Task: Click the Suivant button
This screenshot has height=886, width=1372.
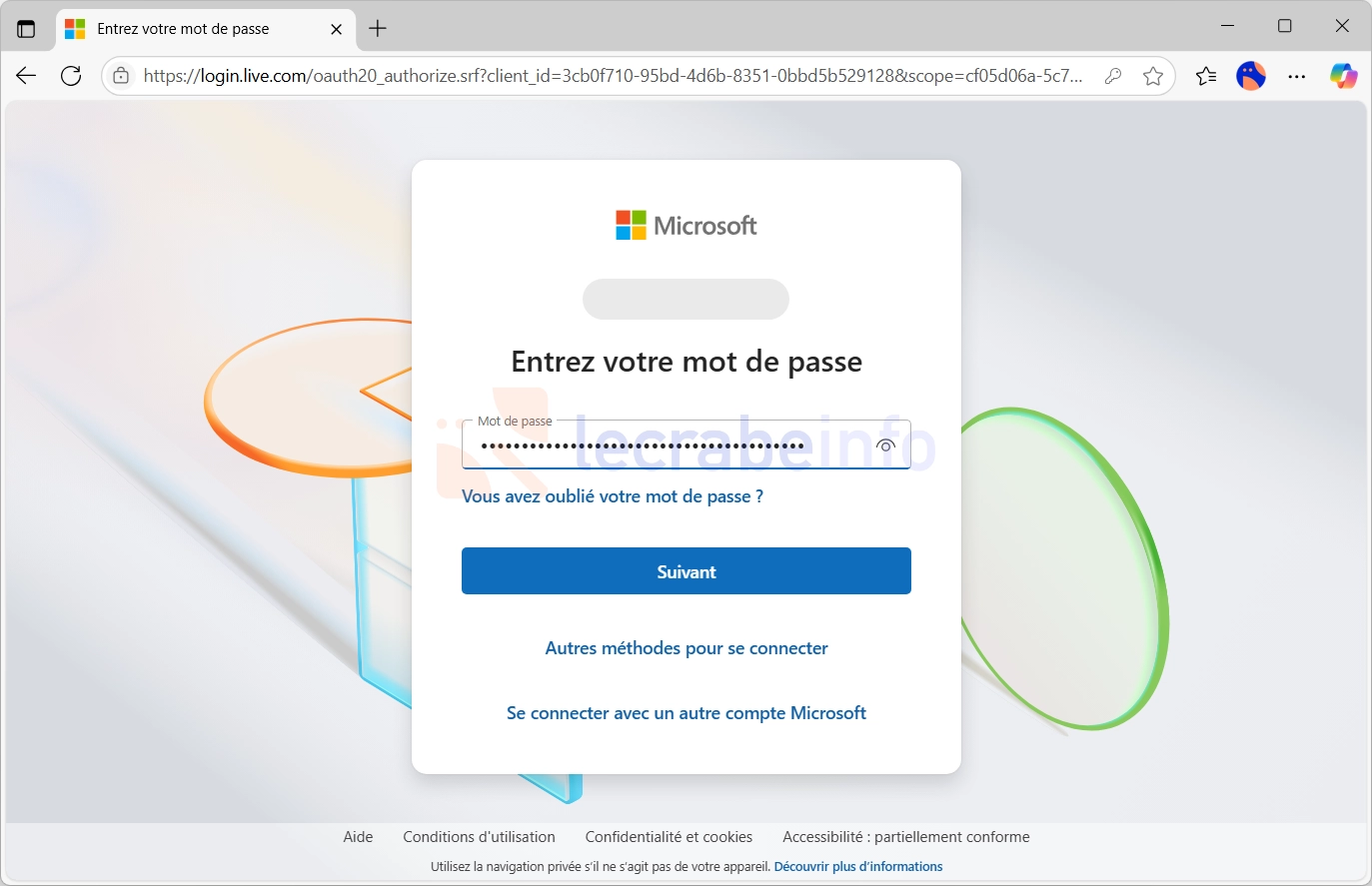Action: click(x=686, y=571)
